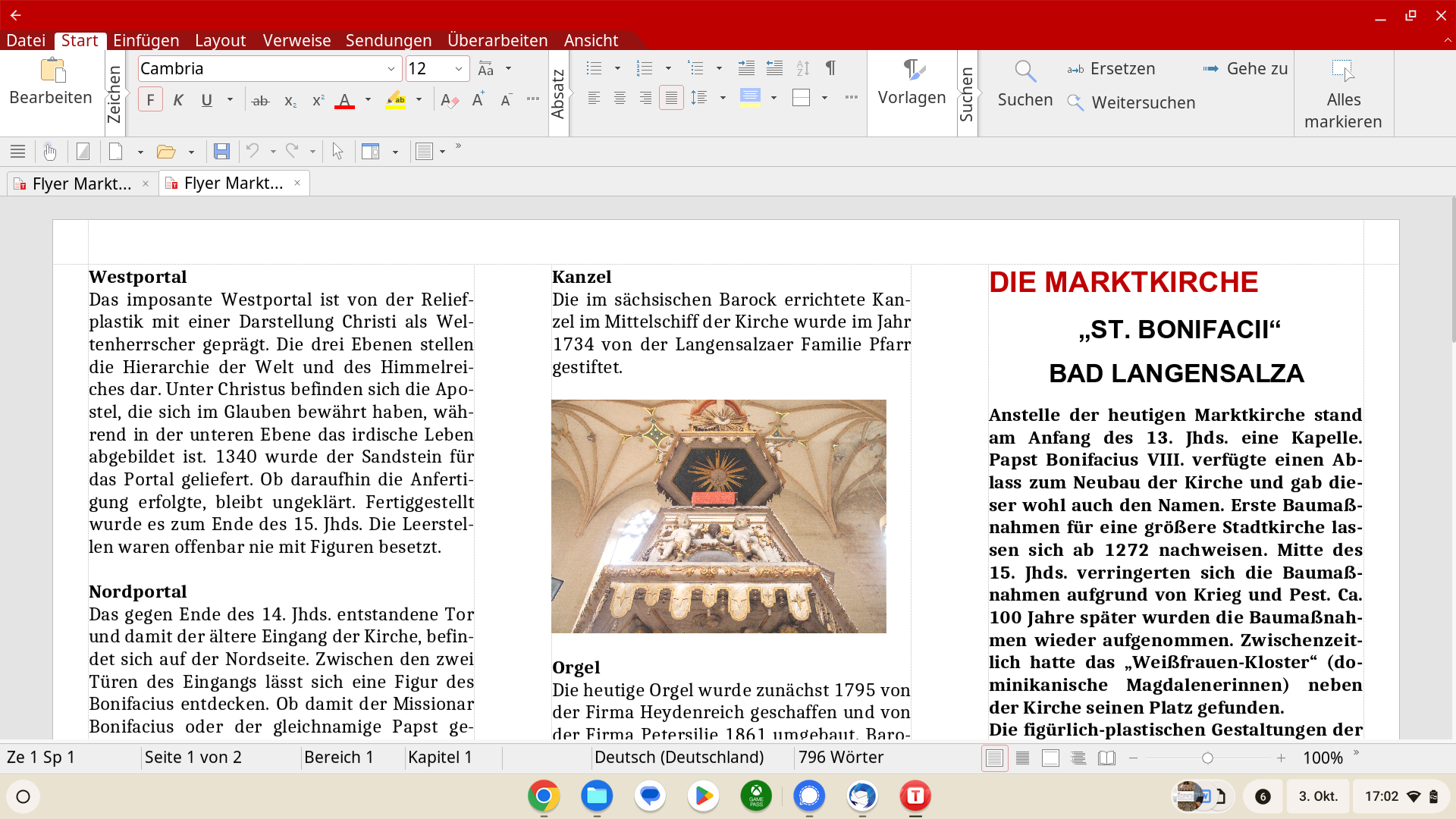The image size is (1456, 819).
Task: Toggle justified text alignment
Action: (671, 98)
